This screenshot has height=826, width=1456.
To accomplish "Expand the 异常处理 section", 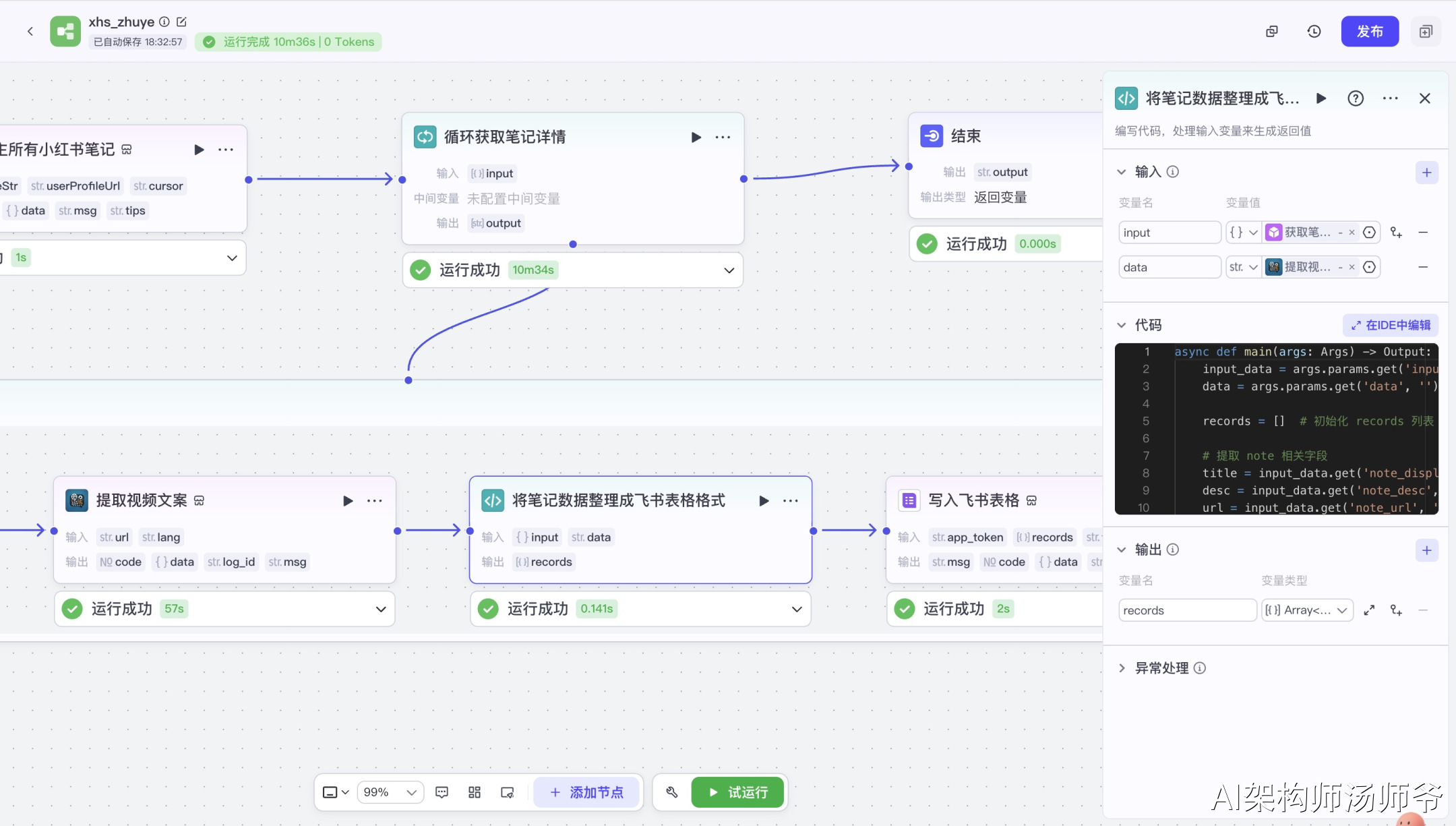I will coord(1122,668).
